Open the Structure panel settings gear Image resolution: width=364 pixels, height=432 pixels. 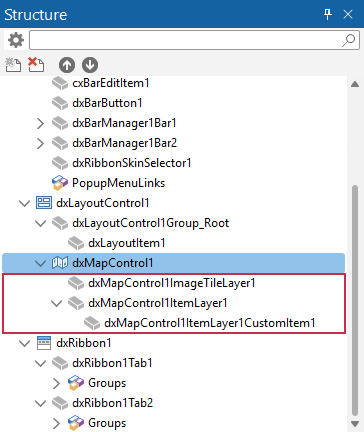pyautogui.click(x=16, y=40)
